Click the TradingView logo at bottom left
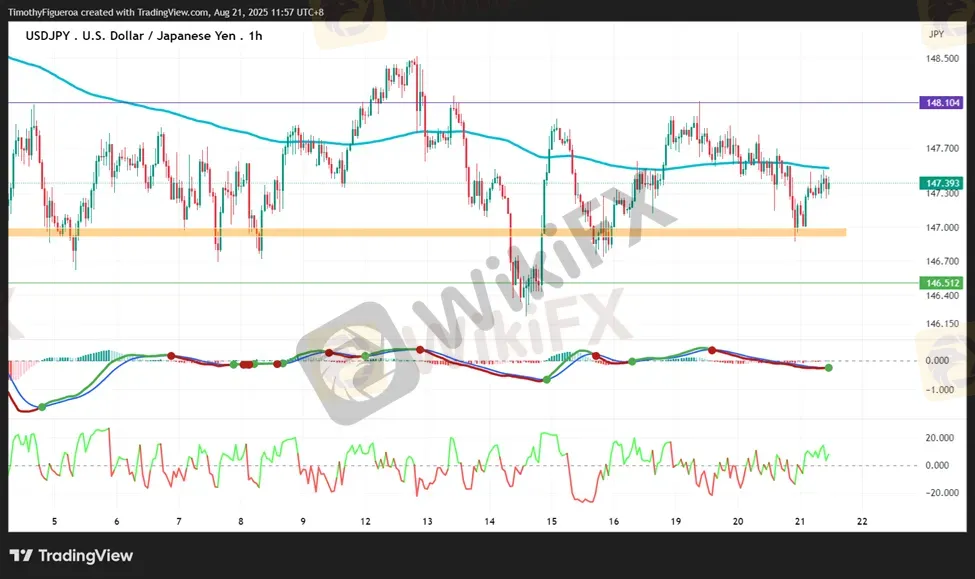 [71, 556]
